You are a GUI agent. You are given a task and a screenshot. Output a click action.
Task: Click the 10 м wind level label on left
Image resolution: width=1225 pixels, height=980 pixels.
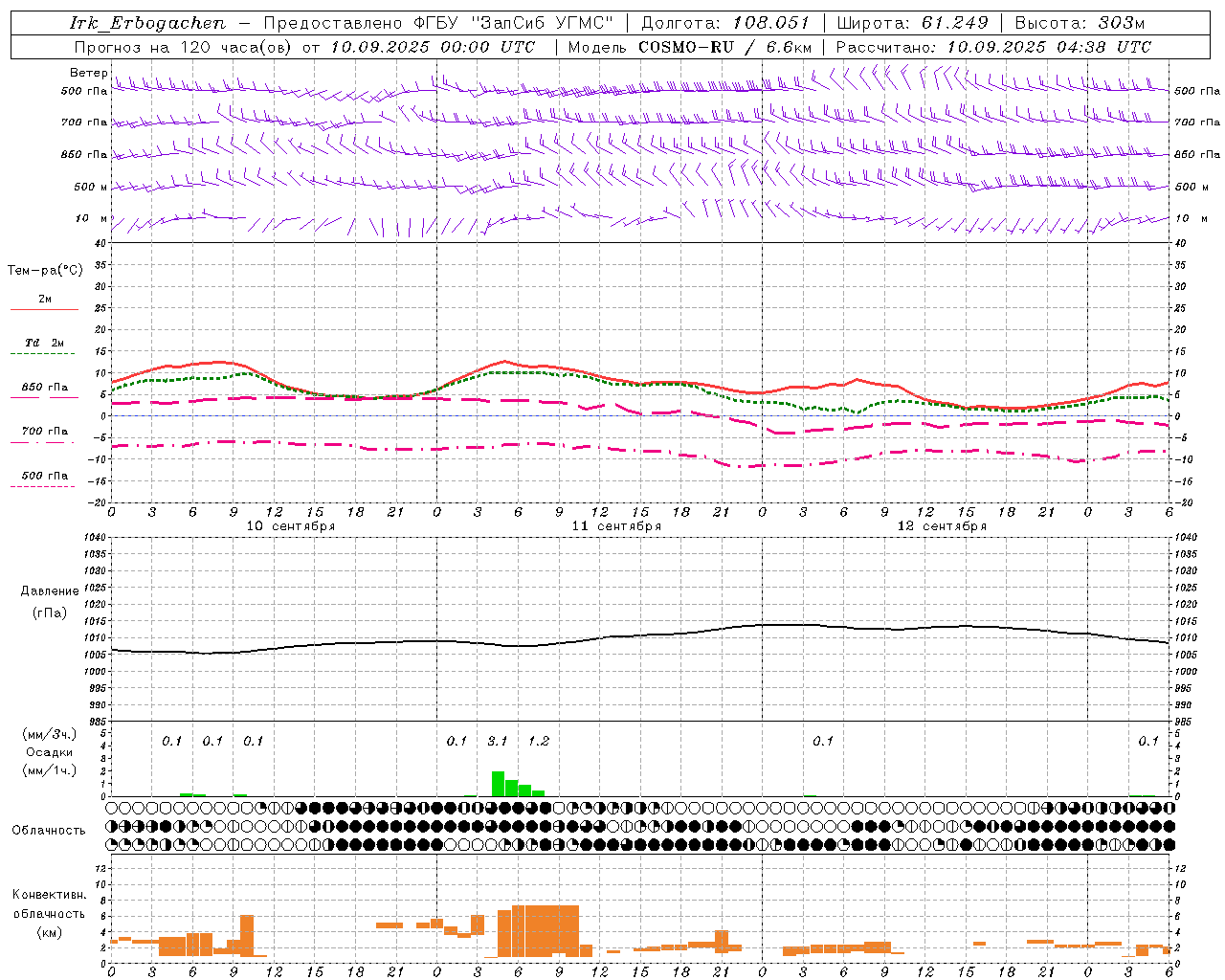click(x=91, y=218)
